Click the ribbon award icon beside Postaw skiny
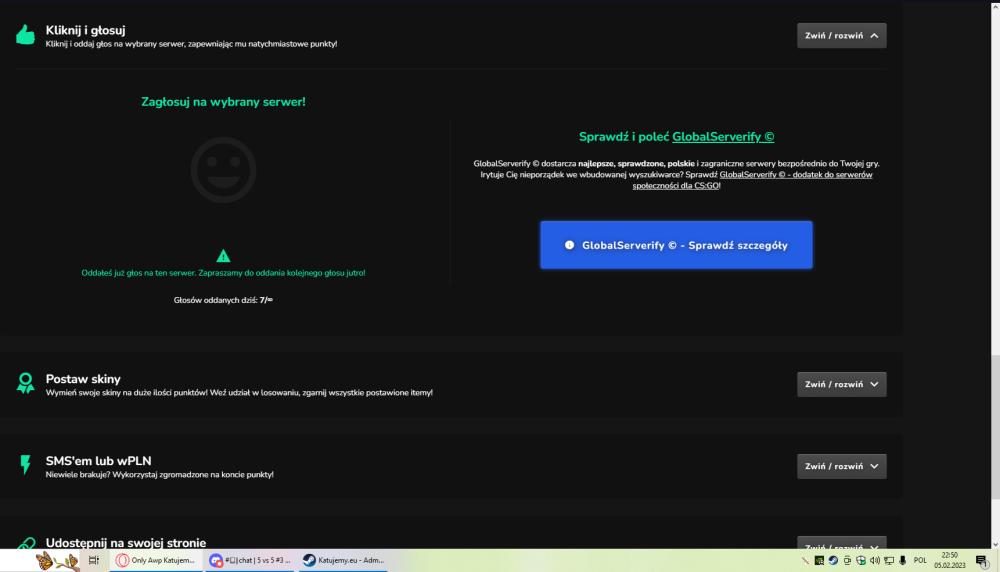The width and height of the screenshot is (1000, 572). pos(26,383)
